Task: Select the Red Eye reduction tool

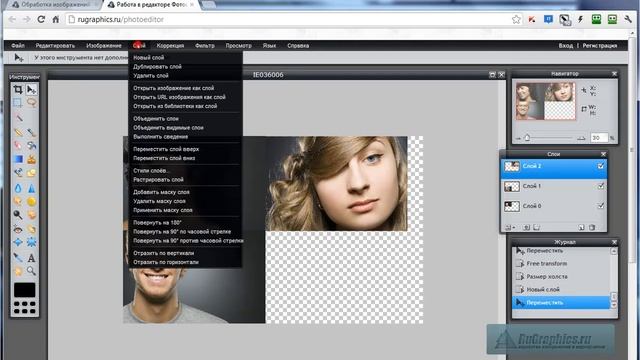Action: click(x=18, y=229)
